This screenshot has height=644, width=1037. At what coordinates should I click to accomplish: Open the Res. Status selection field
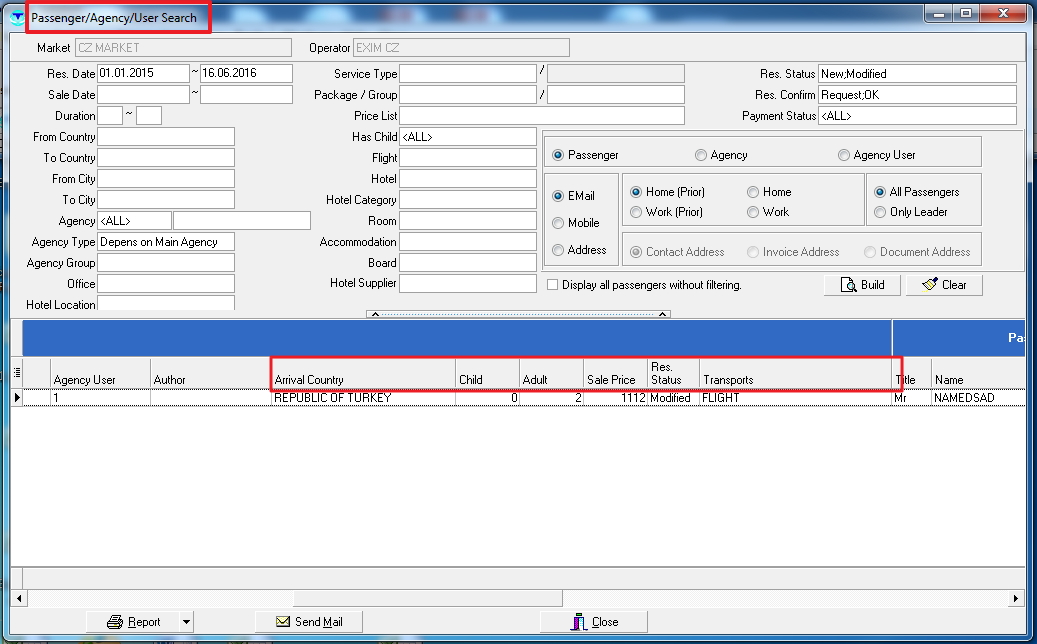point(917,74)
